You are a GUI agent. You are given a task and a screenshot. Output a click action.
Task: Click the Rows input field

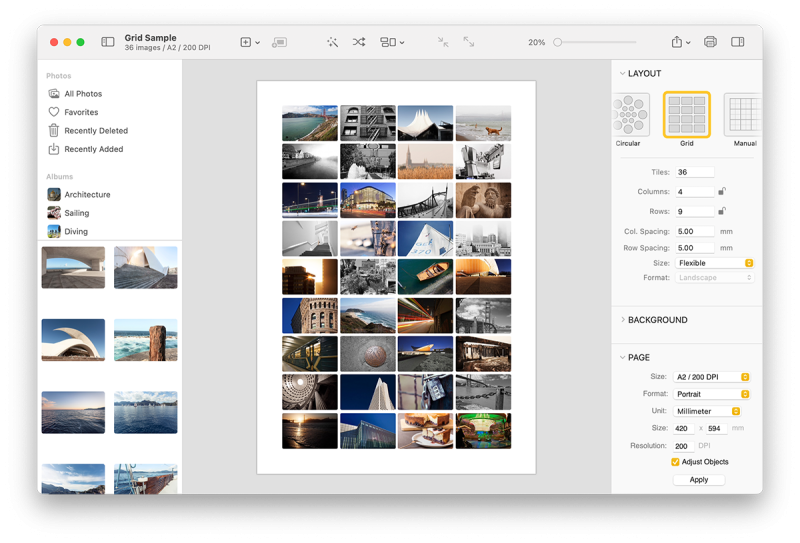tap(694, 211)
